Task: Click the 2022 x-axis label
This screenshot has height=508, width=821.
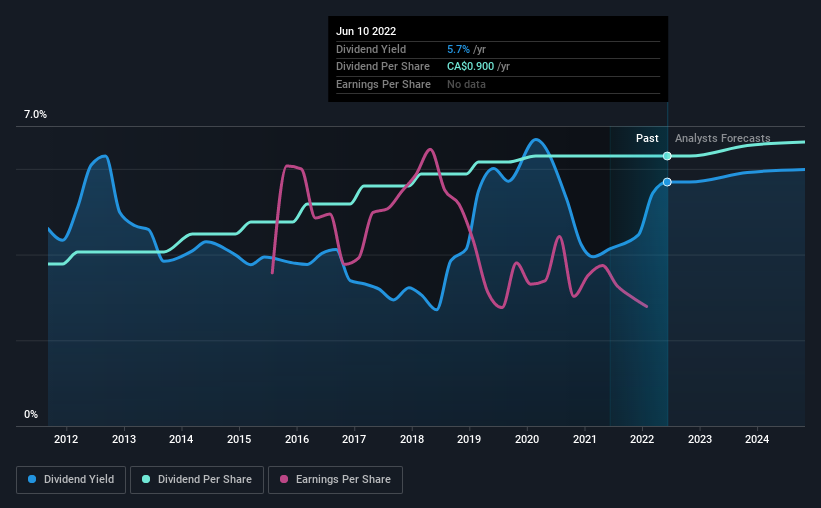Action: tap(642, 439)
